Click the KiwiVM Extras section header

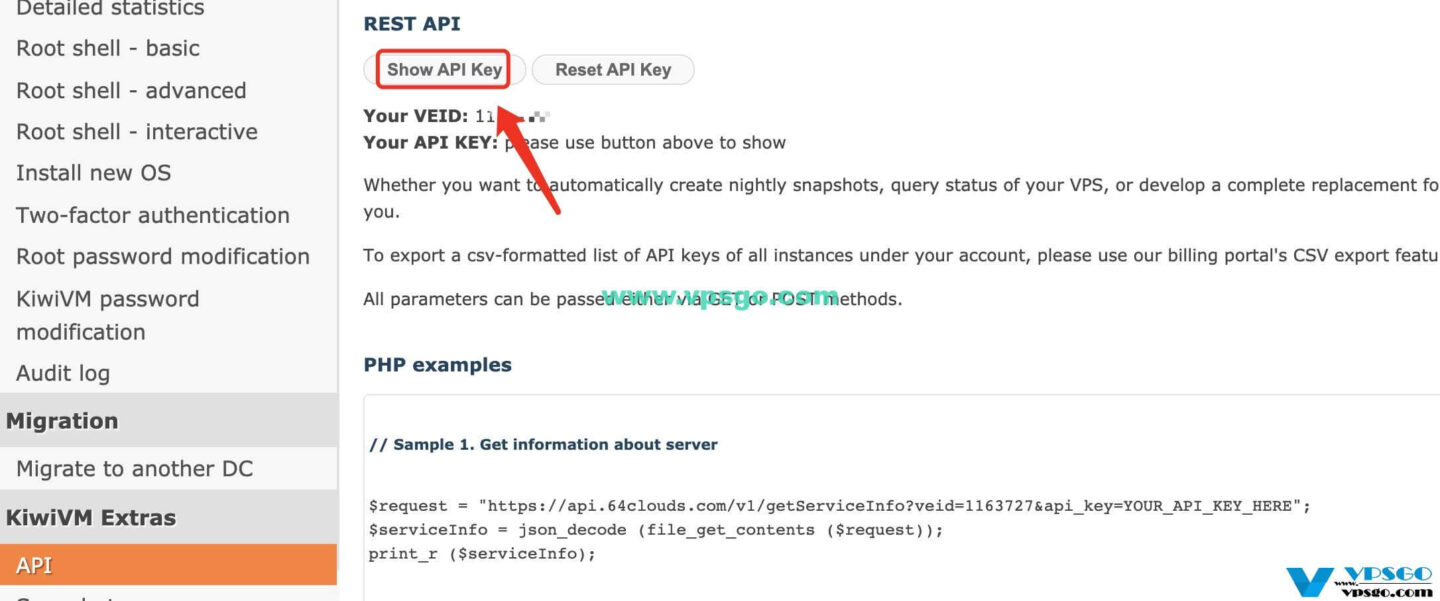point(168,517)
